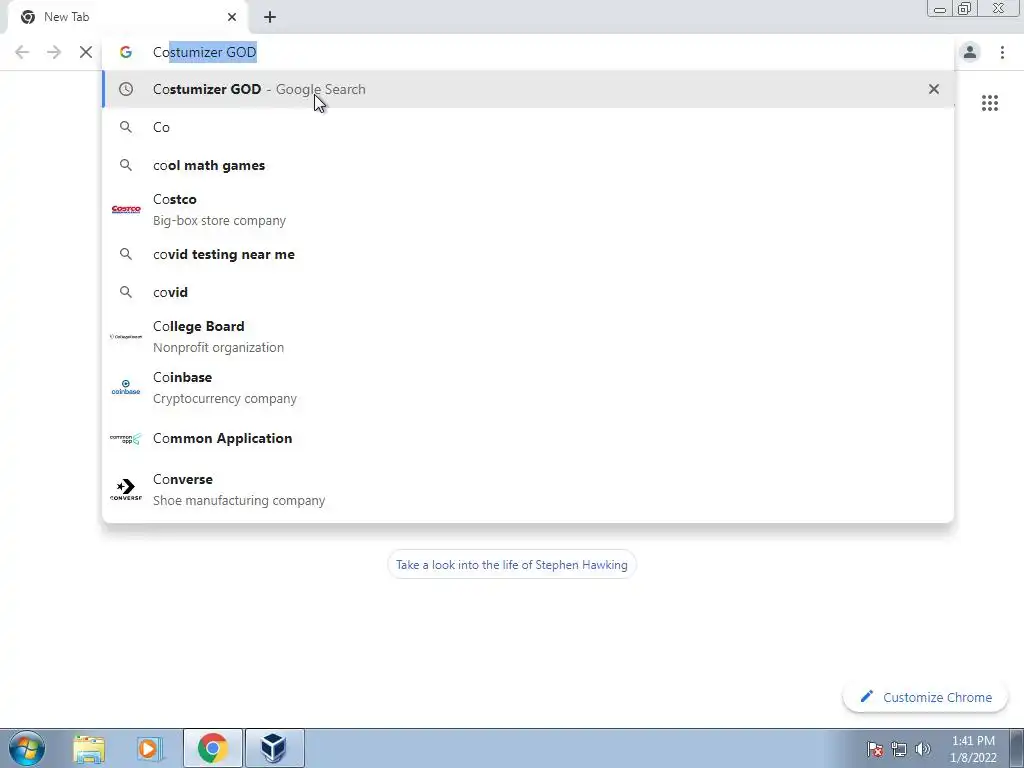Open the Google apps grid
1024x768 pixels.
[x=989, y=103]
